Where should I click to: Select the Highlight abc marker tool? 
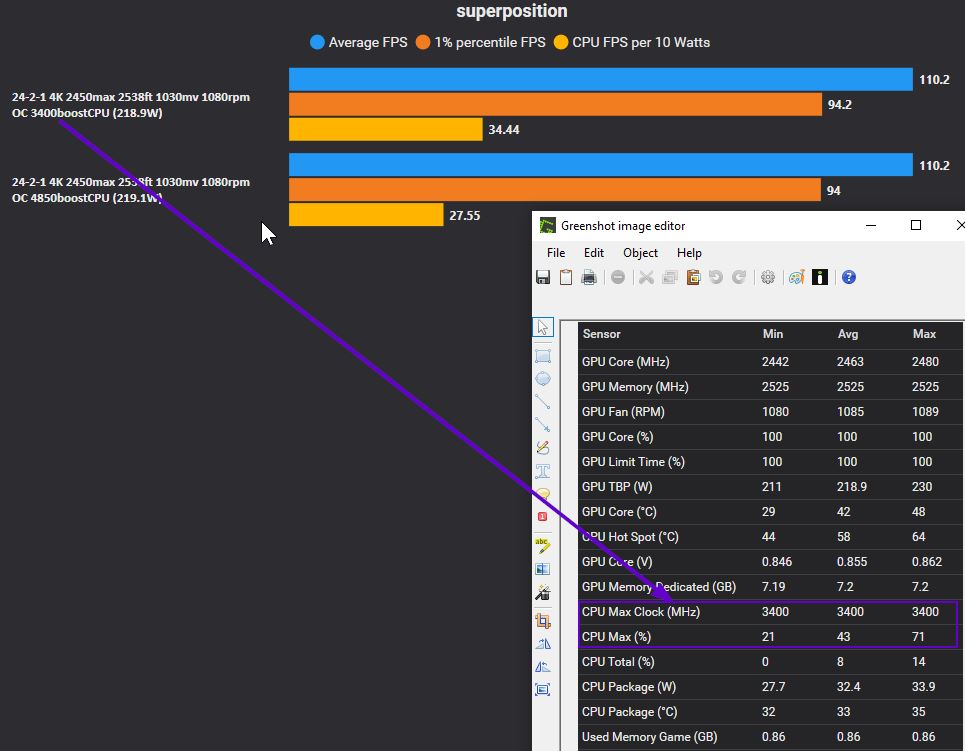click(543, 545)
